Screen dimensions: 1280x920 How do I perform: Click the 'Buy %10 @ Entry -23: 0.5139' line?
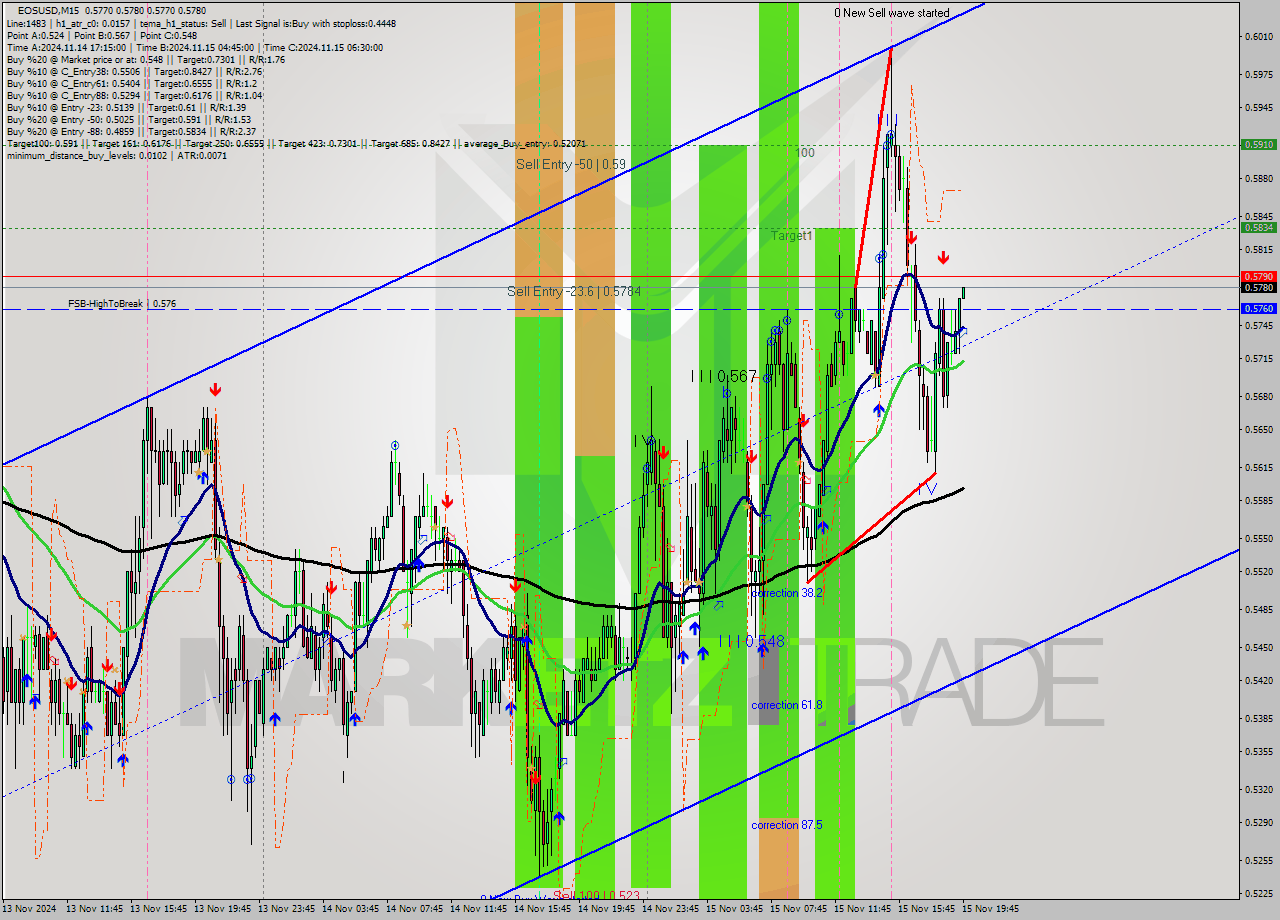126,107
